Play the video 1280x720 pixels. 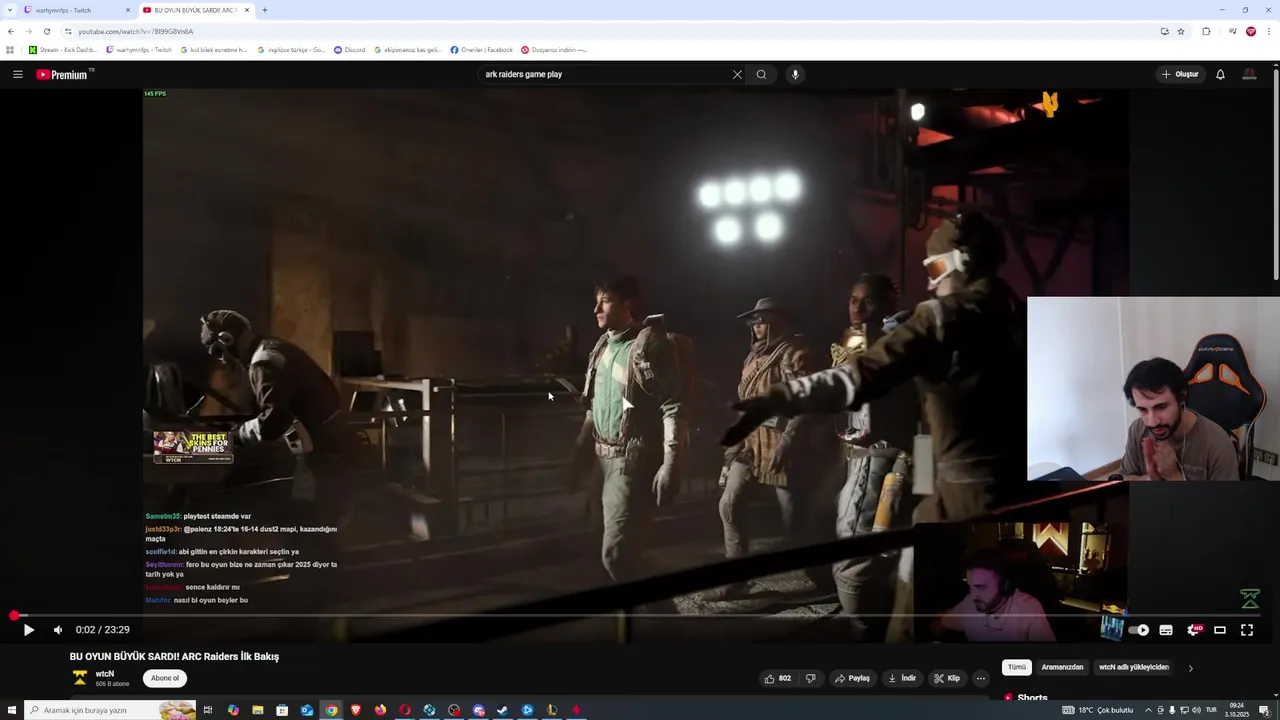28,630
